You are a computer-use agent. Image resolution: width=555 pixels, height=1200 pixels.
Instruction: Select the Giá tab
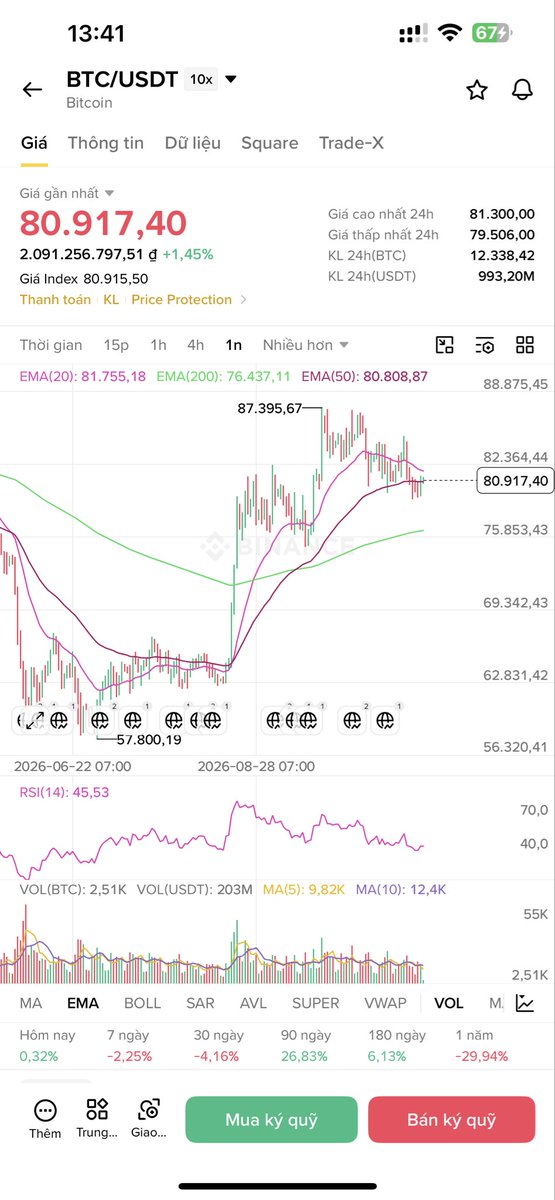point(34,143)
